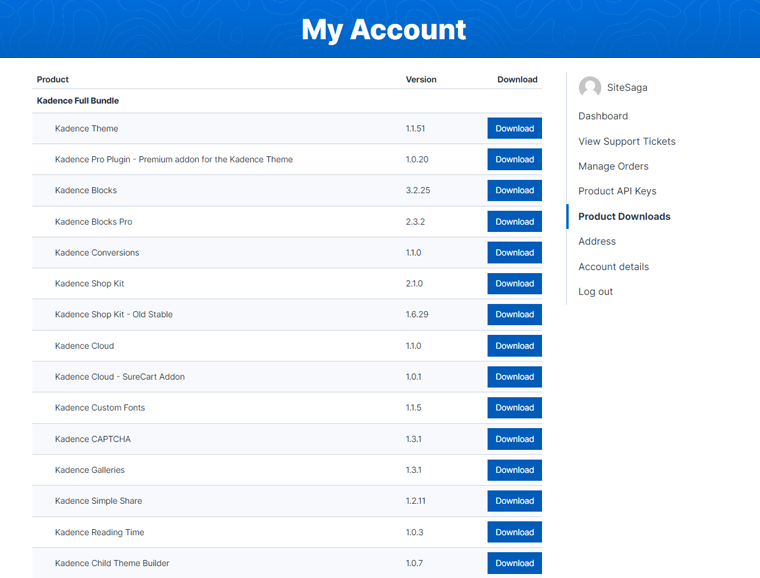Download Kadence Child Theme Builder

coord(514,563)
